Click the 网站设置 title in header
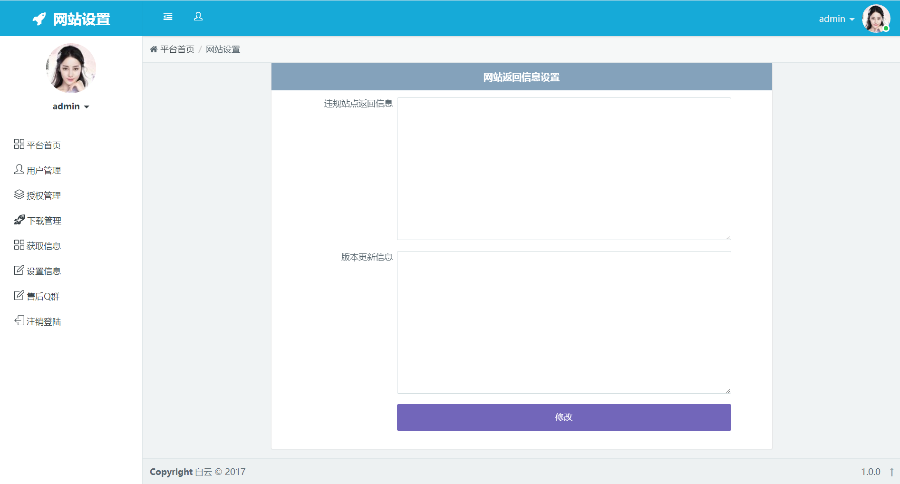Viewport: 900px width, 484px height. (82, 19)
